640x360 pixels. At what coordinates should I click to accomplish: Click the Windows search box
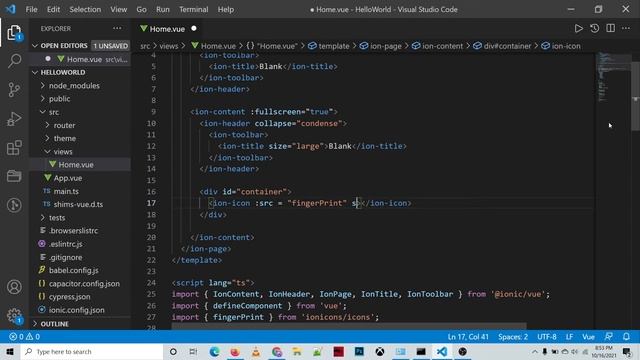coord(92,351)
